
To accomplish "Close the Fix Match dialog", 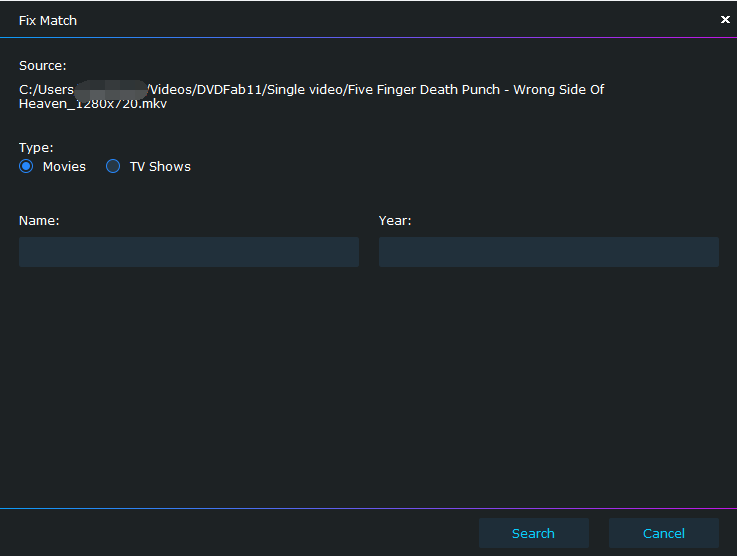I will [x=725, y=19].
